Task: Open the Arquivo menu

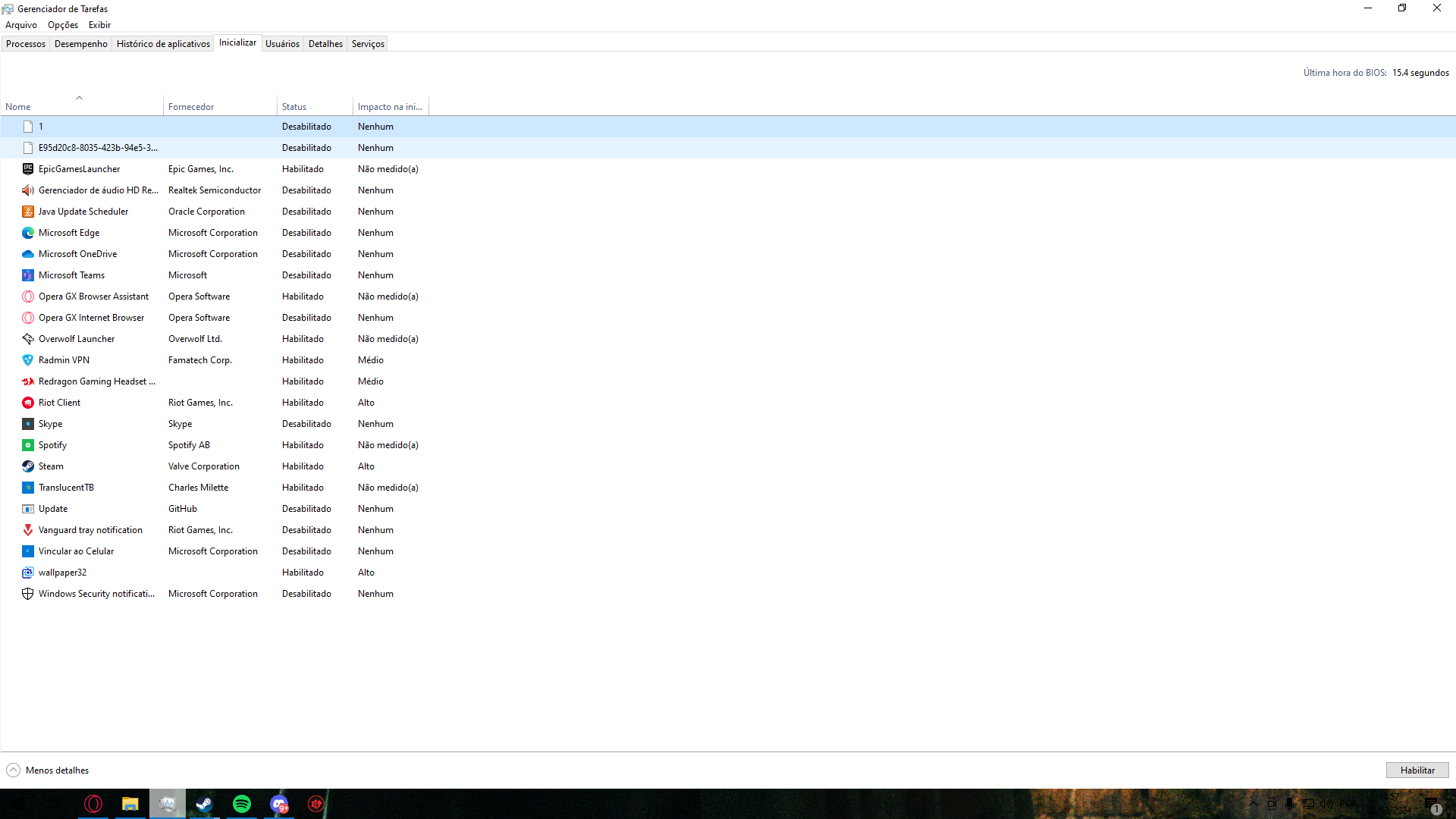Action: coord(21,25)
